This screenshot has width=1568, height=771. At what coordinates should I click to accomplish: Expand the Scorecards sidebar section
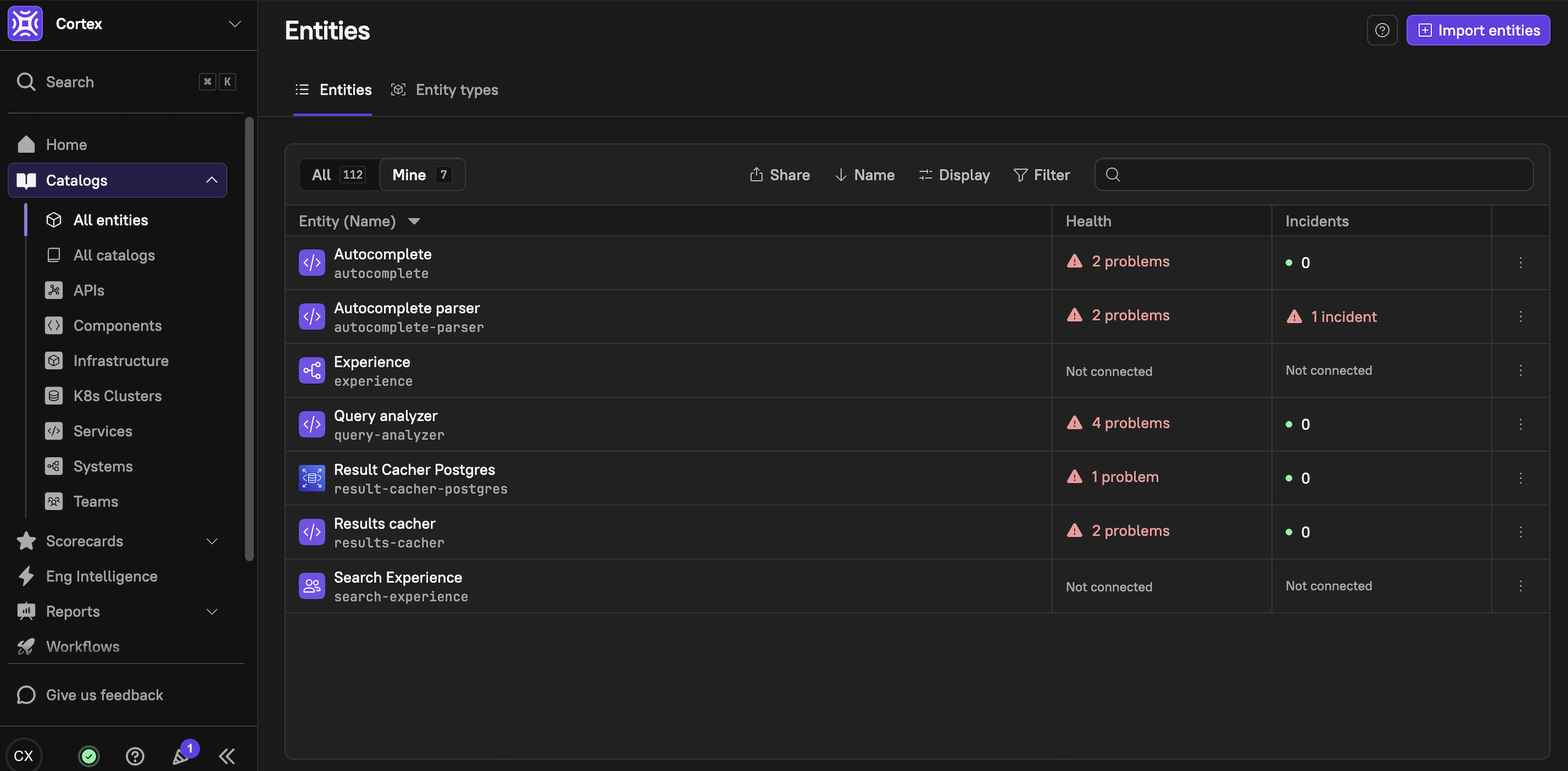(211, 541)
